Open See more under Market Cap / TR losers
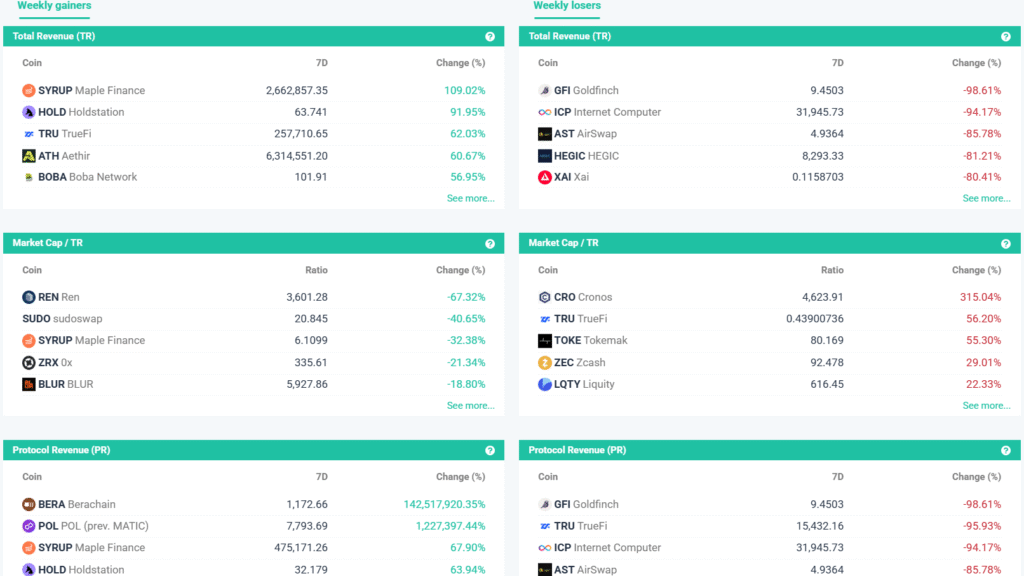The width and height of the screenshot is (1024, 576). (x=986, y=405)
